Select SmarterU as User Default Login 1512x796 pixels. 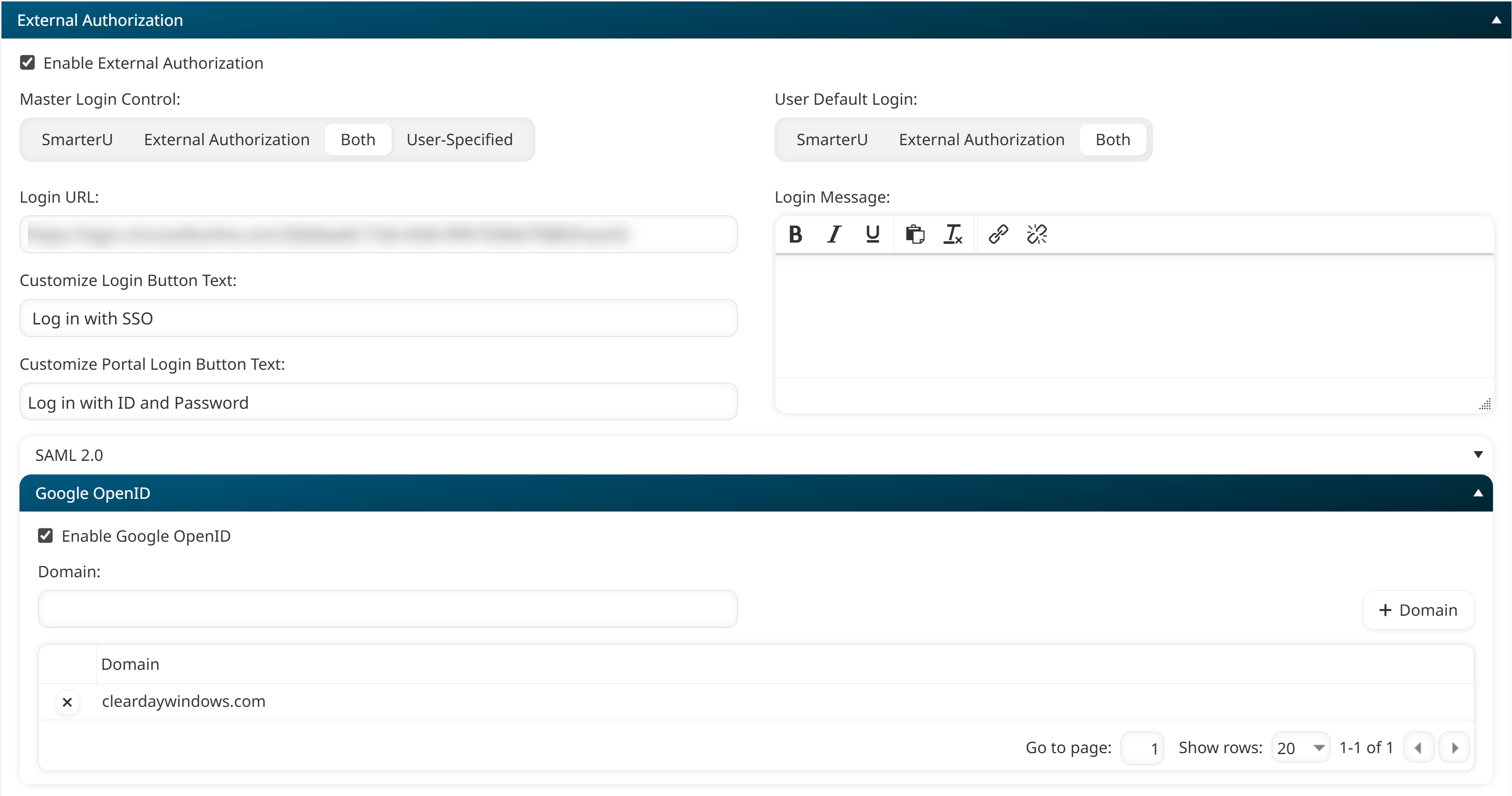point(832,139)
